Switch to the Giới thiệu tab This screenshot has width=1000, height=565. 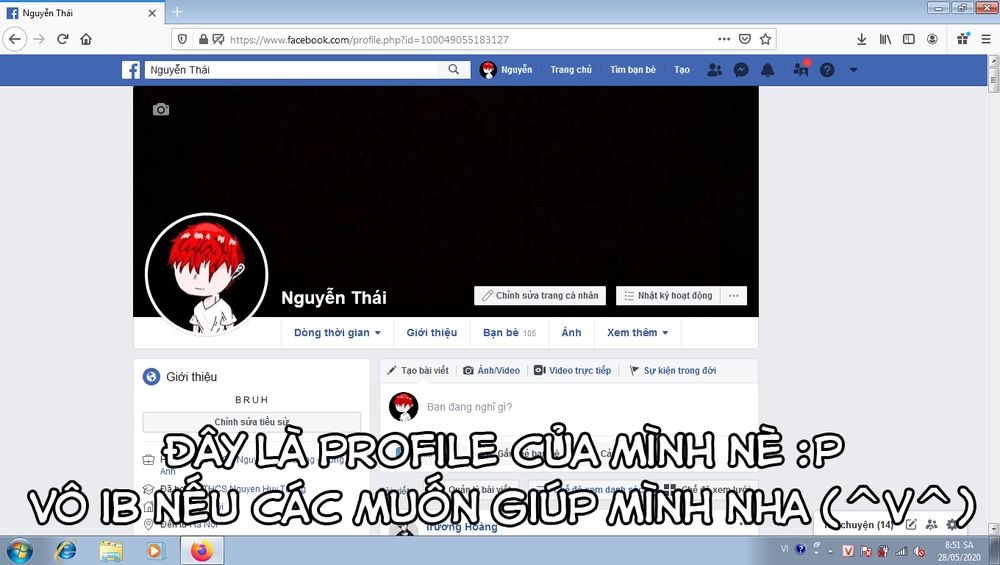coord(431,333)
